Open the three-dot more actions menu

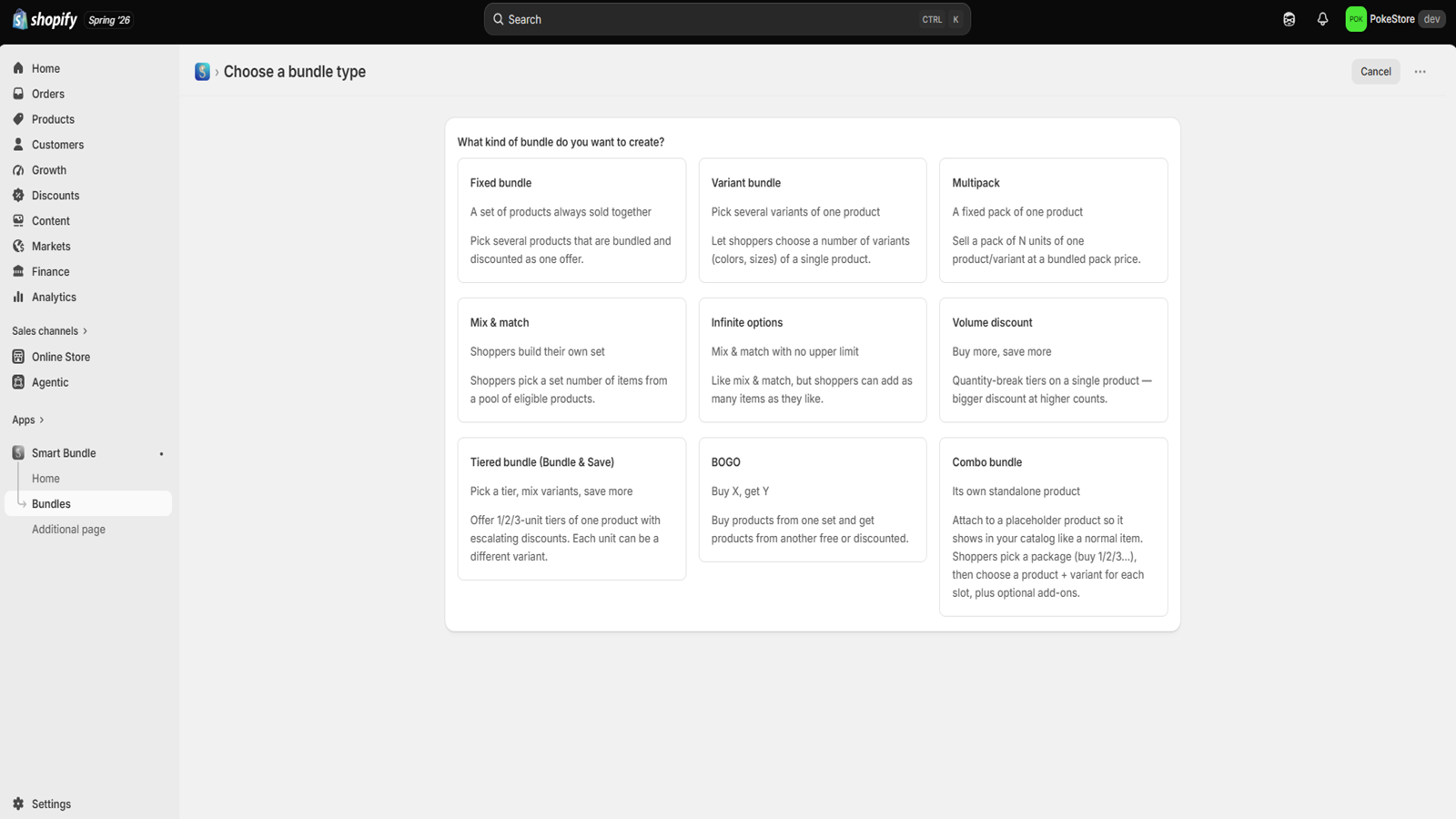coord(1420,72)
